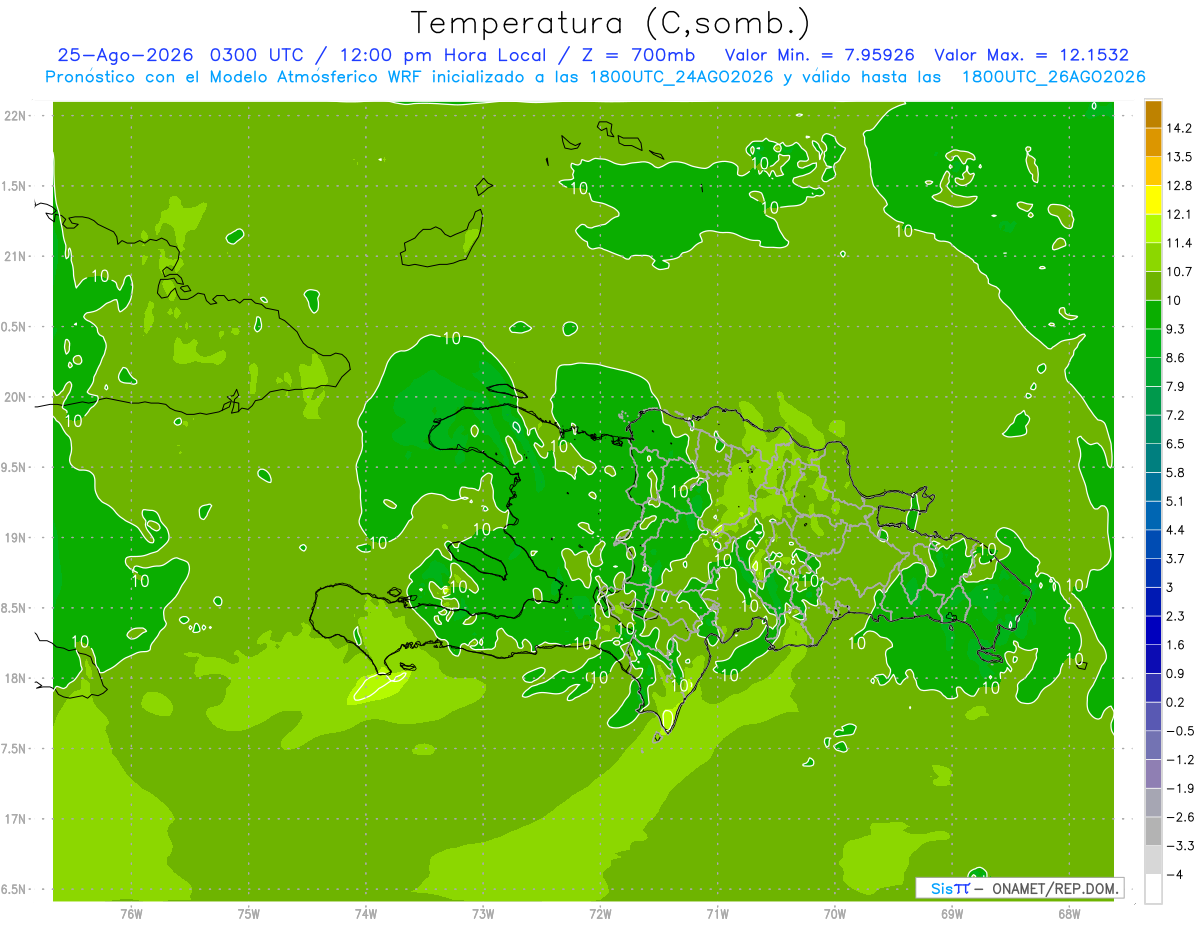Click the '70W' longitude axis label

[x=835, y=914]
